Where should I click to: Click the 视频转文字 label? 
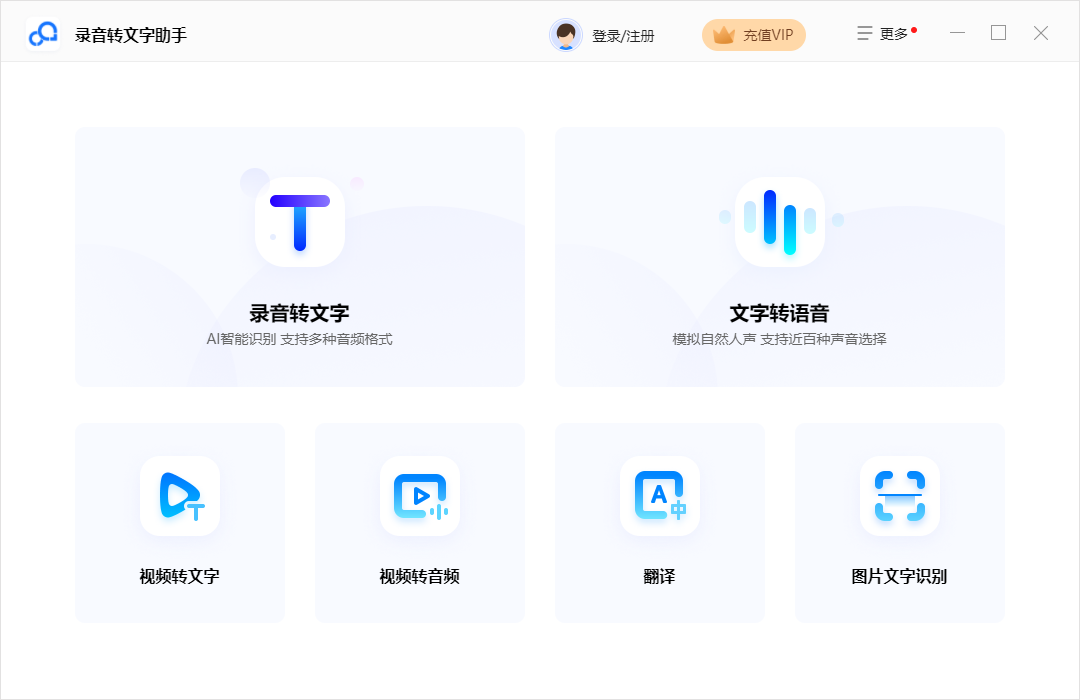click(x=179, y=576)
